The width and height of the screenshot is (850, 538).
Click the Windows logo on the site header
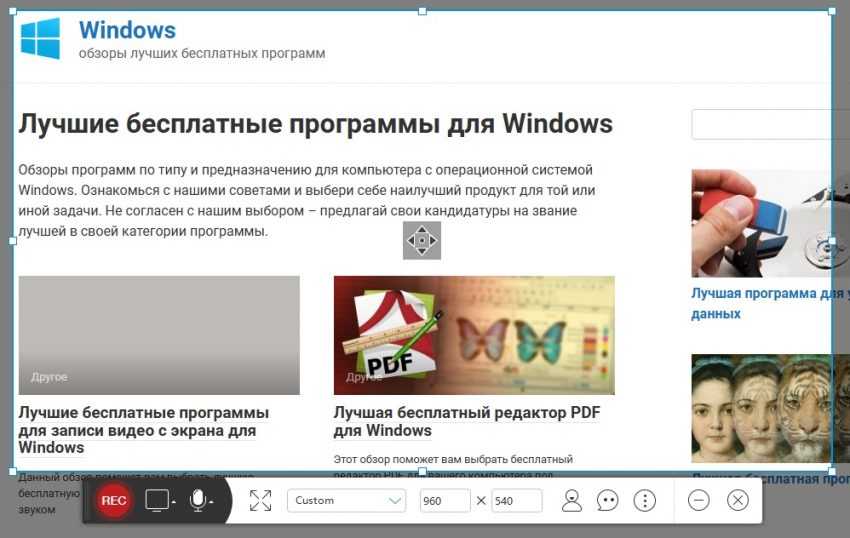tap(41, 38)
